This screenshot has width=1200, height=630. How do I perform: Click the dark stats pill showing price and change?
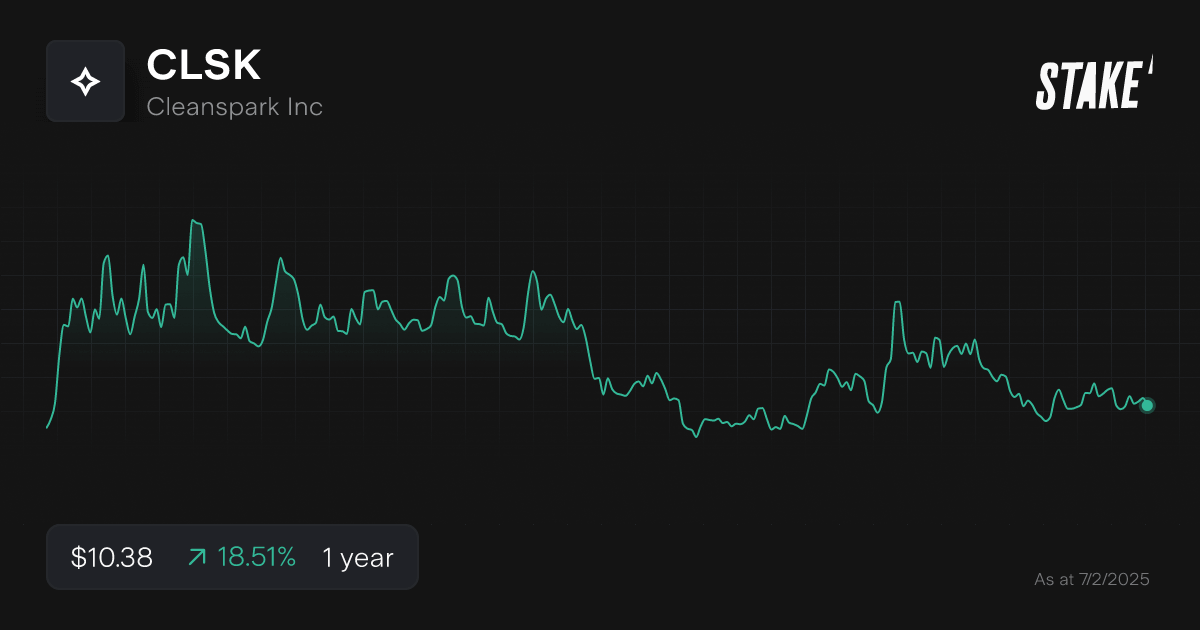pos(232,557)
